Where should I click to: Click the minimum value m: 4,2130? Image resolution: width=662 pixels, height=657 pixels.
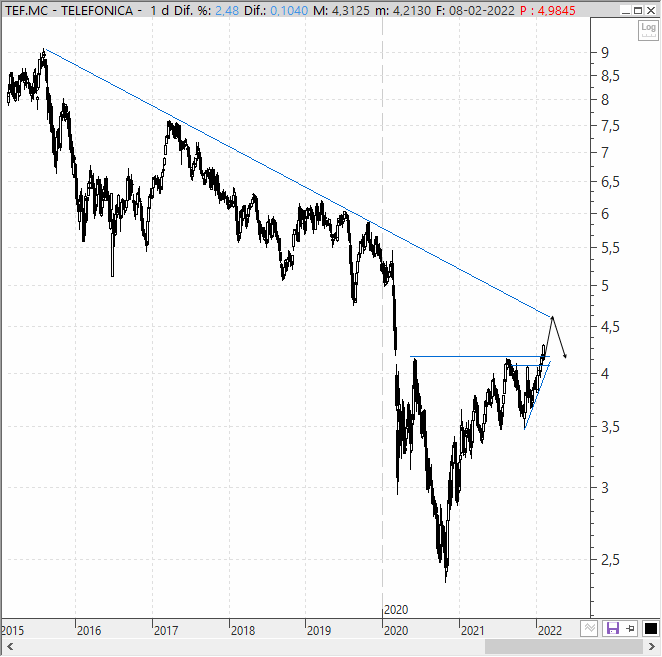[x=403, y=10]
